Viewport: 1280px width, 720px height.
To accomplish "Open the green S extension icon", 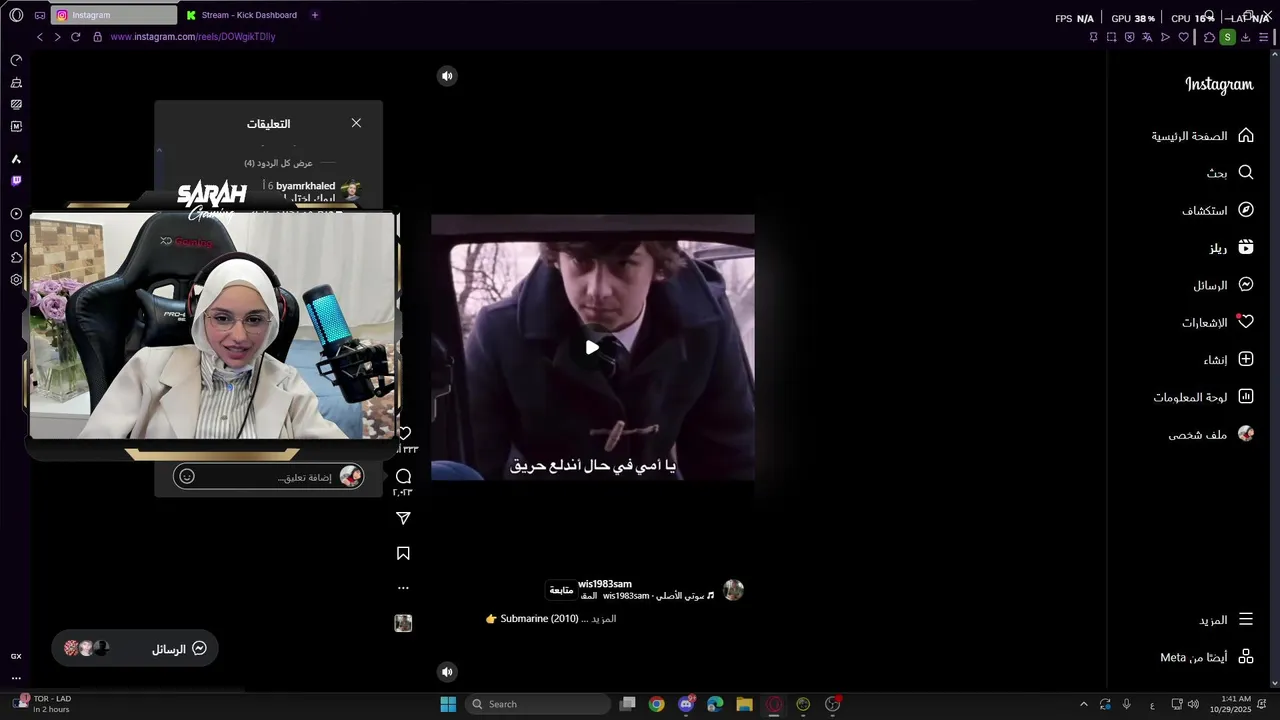I will tap(1228, 37).
